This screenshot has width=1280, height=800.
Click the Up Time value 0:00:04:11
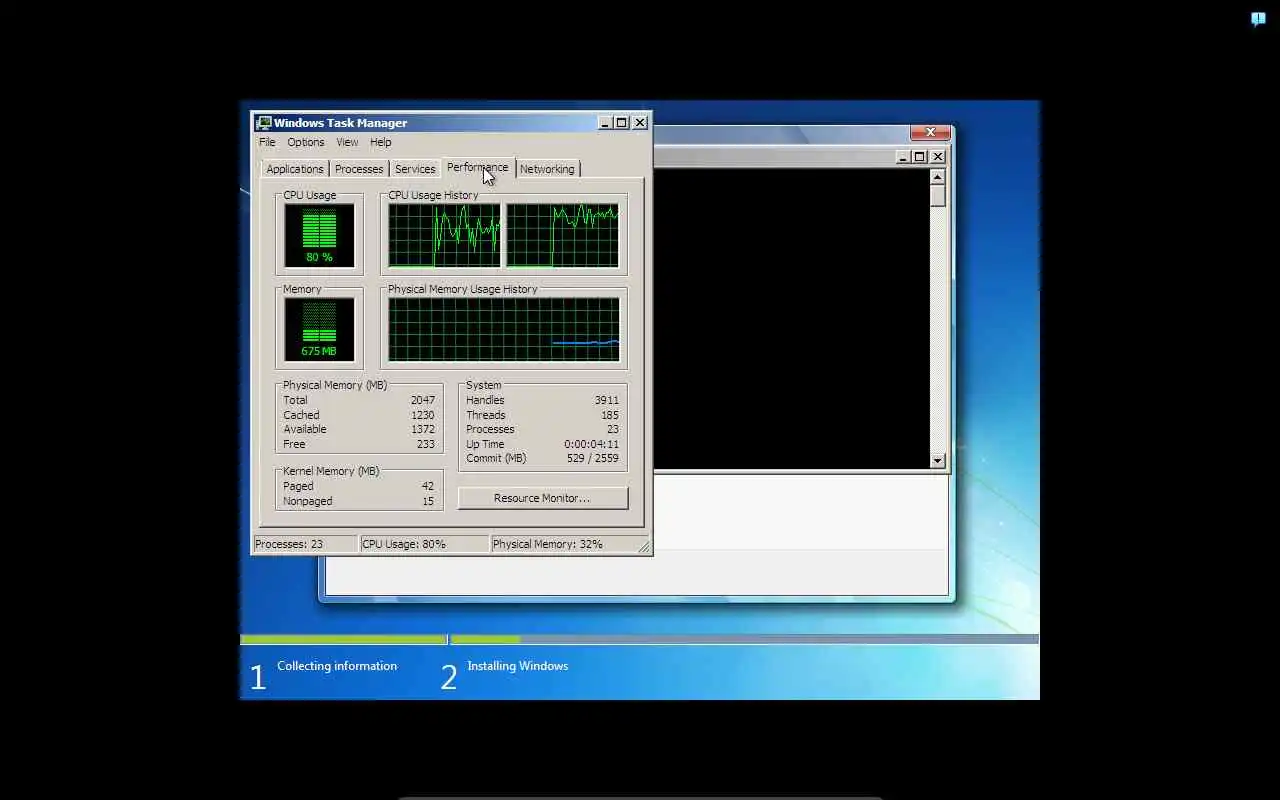click(592, 444)
